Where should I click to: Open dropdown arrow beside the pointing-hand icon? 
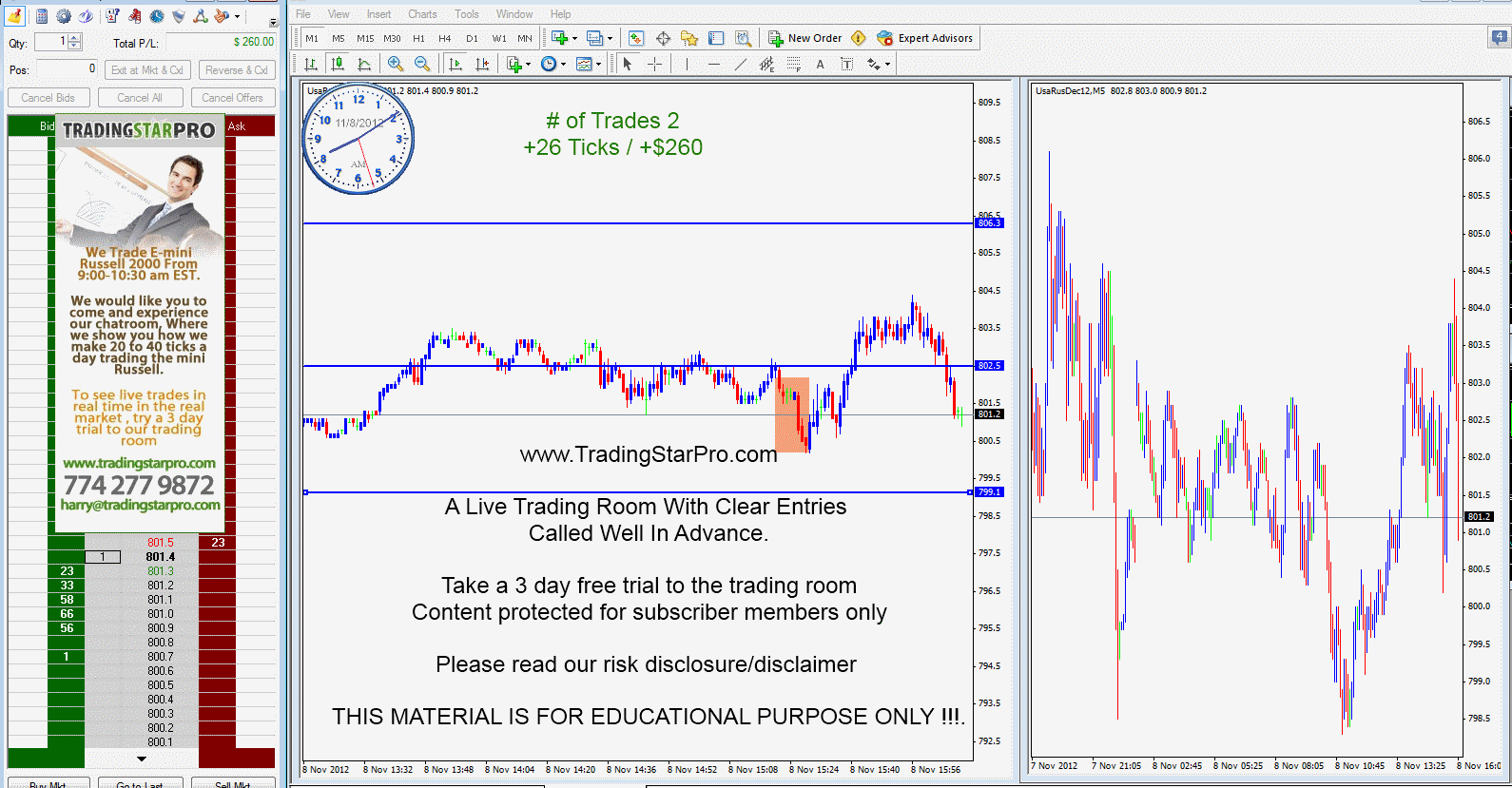click(237, 16)
